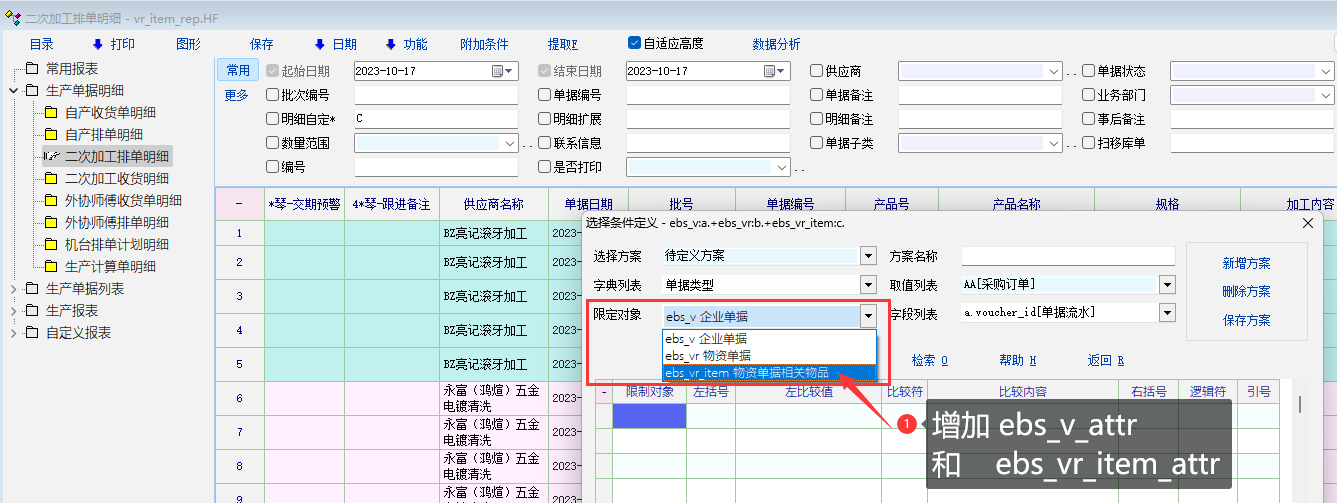Screen dimensions: 1337x503
Task: Open the end date calendar picker
Action: [769, 71]
